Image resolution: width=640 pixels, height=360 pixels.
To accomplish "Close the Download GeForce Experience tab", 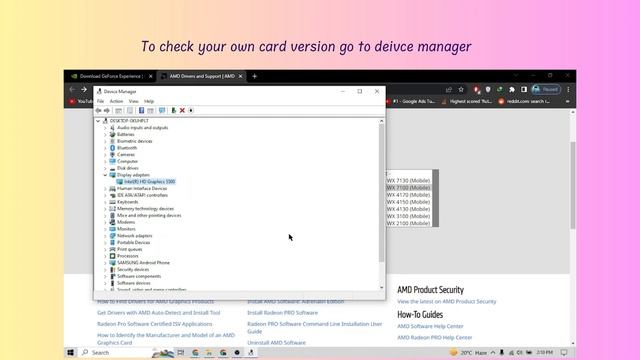I will click(151, 76).
